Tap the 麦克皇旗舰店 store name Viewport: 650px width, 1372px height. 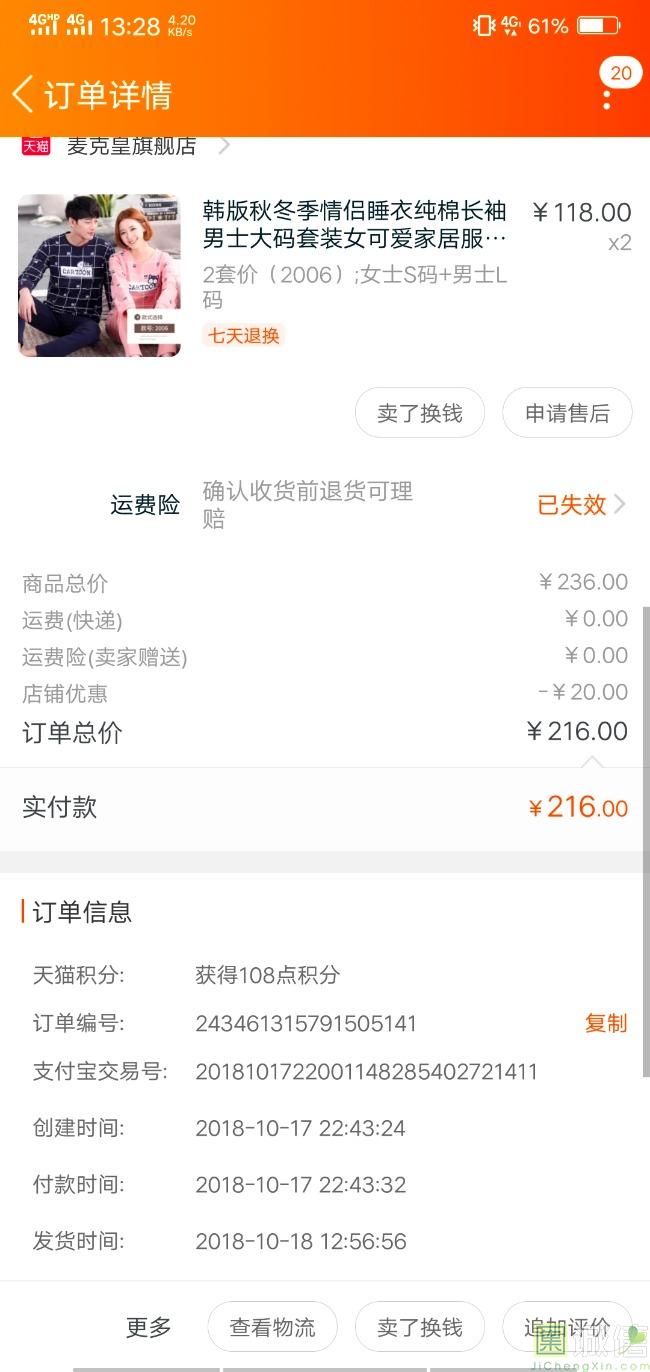[131, 146]
